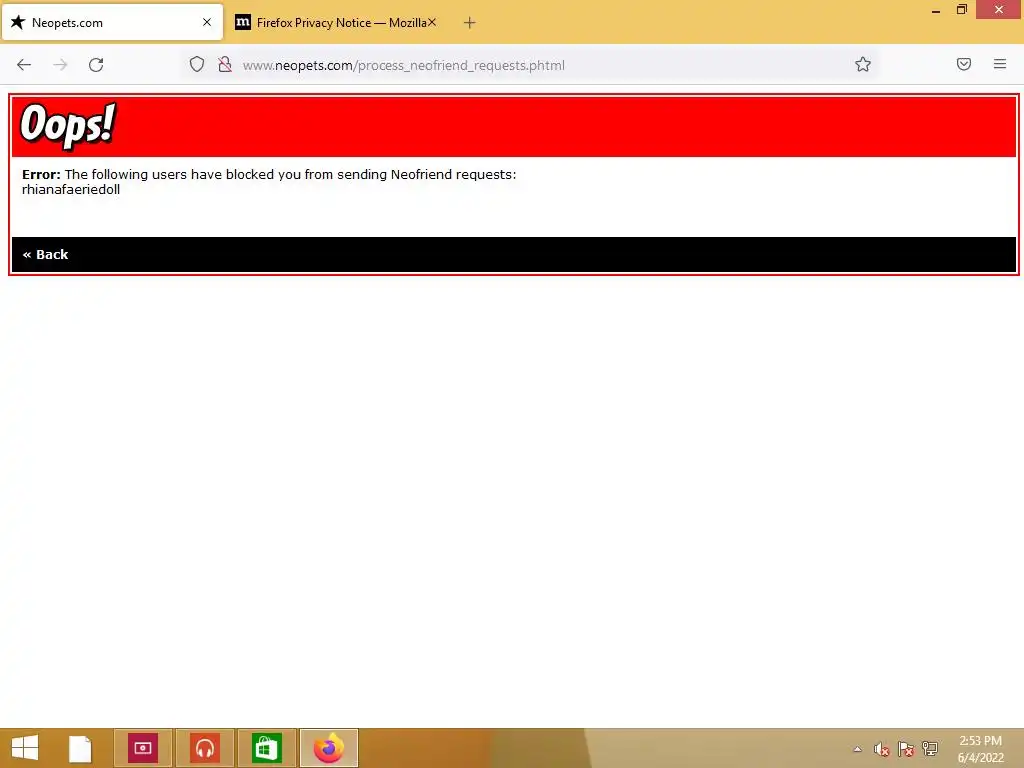The width and height of the screenshot is (1024, 768).
Task: Open tracking protection shield icon
Action: [x=197, y=64]
